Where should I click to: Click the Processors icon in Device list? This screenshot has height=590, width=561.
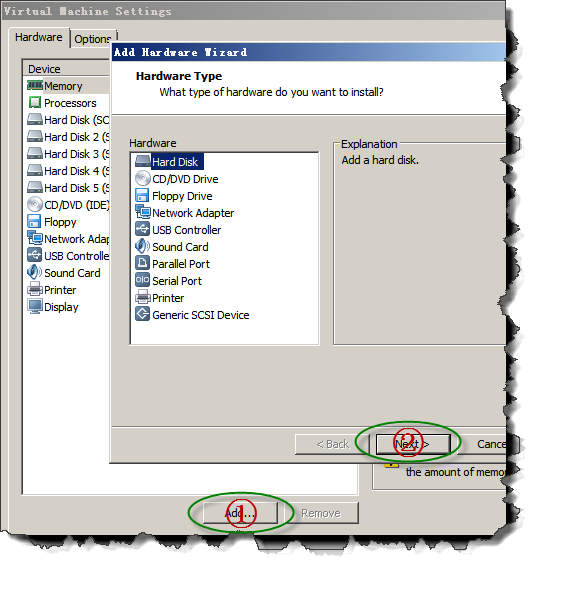35,102
